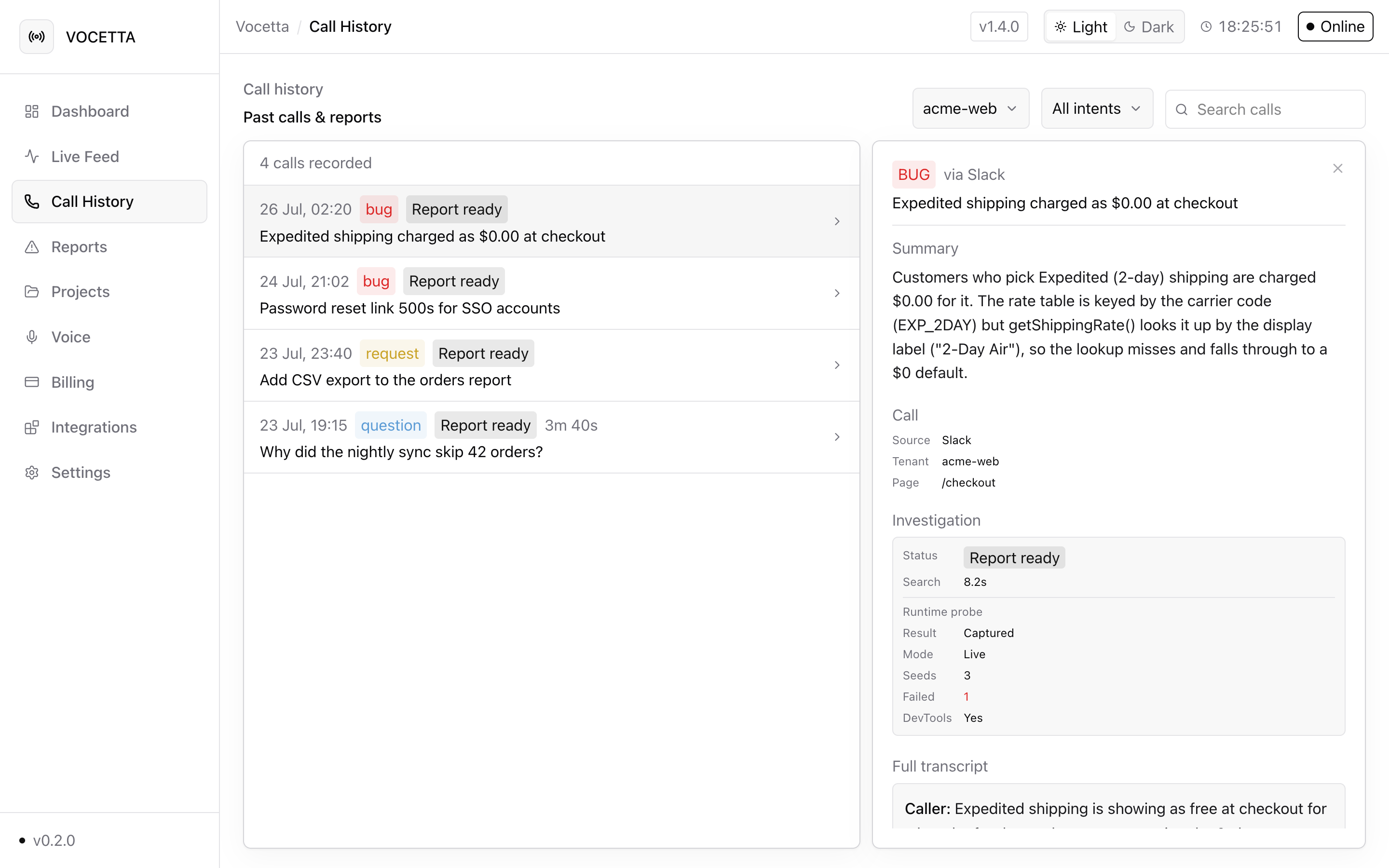Click the Vocetta breadcrumb link
This screenshot has width=1389, height=868.
[x=262, y=27]
